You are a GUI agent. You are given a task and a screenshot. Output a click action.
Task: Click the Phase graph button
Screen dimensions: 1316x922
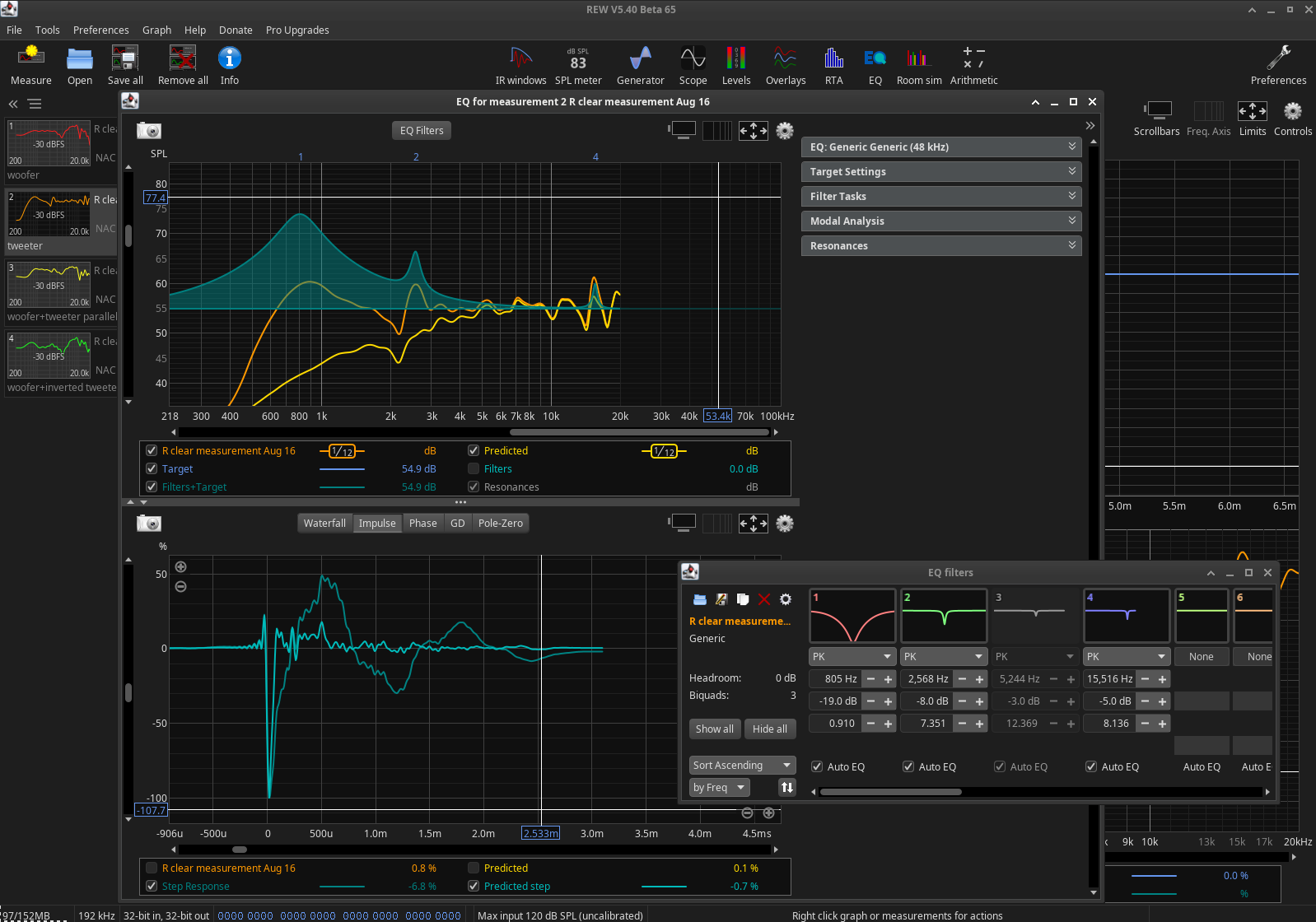coord(422,523)
